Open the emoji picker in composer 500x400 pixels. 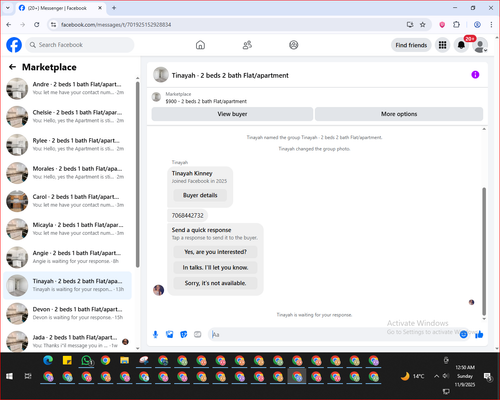click(463, 334)
